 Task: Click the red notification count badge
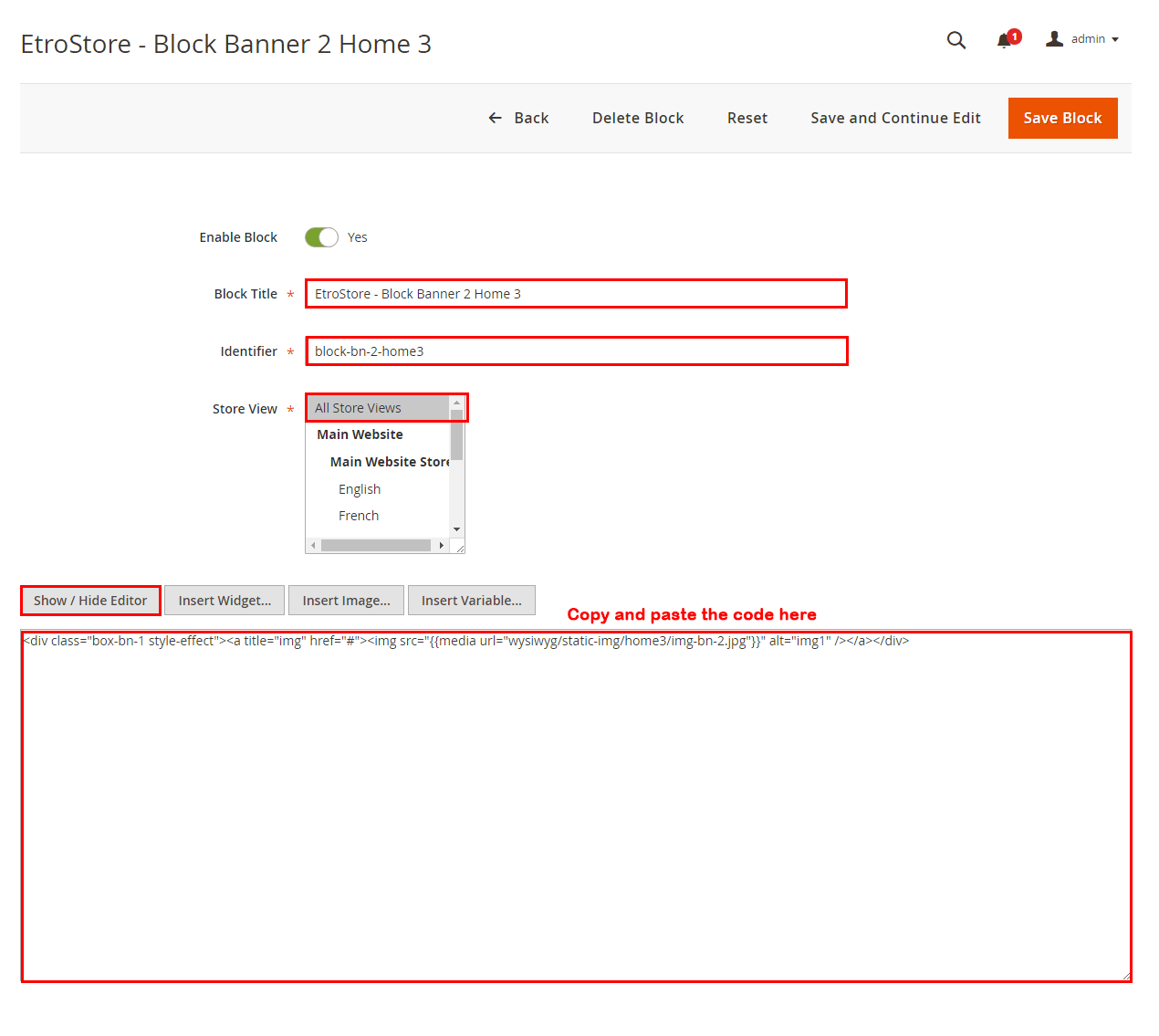click(x=1015, y=37)
